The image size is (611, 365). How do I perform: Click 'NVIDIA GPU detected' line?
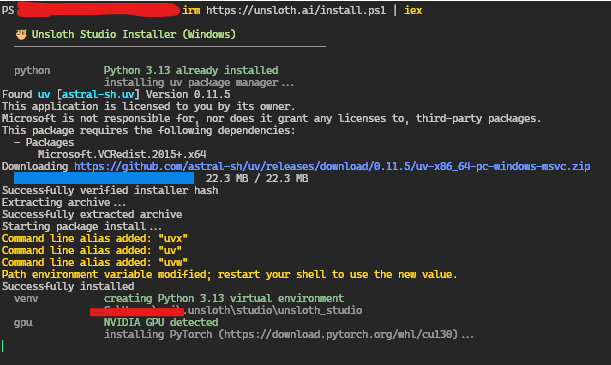click(161, 323)
